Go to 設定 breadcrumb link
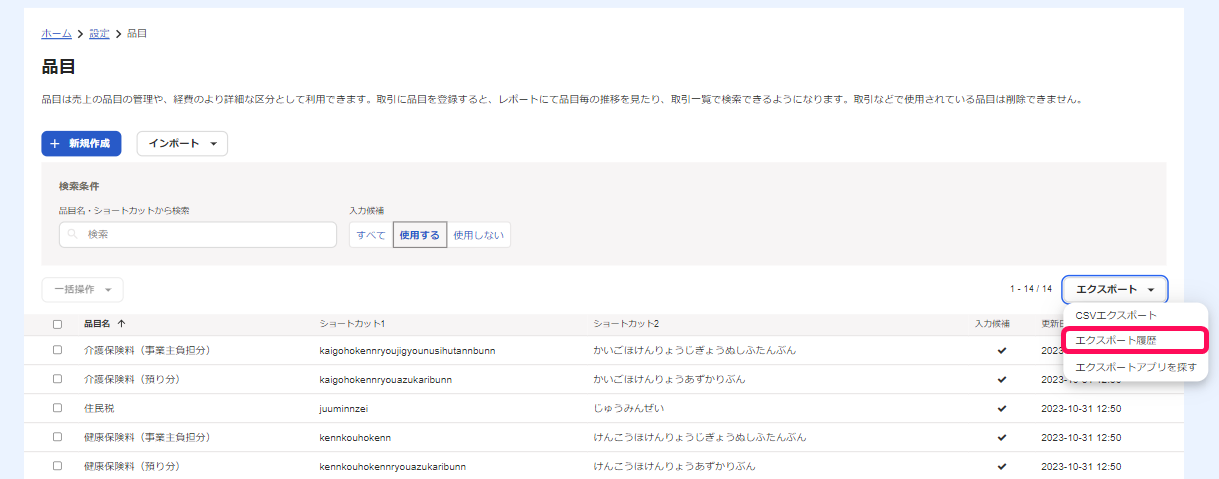 click(99, 34)
